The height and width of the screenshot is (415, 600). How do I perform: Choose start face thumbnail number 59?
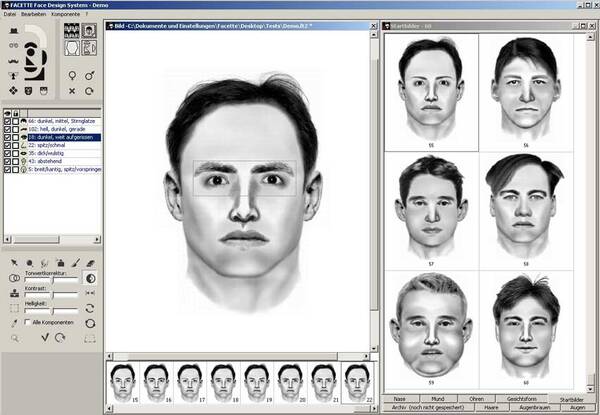point(431,328)
